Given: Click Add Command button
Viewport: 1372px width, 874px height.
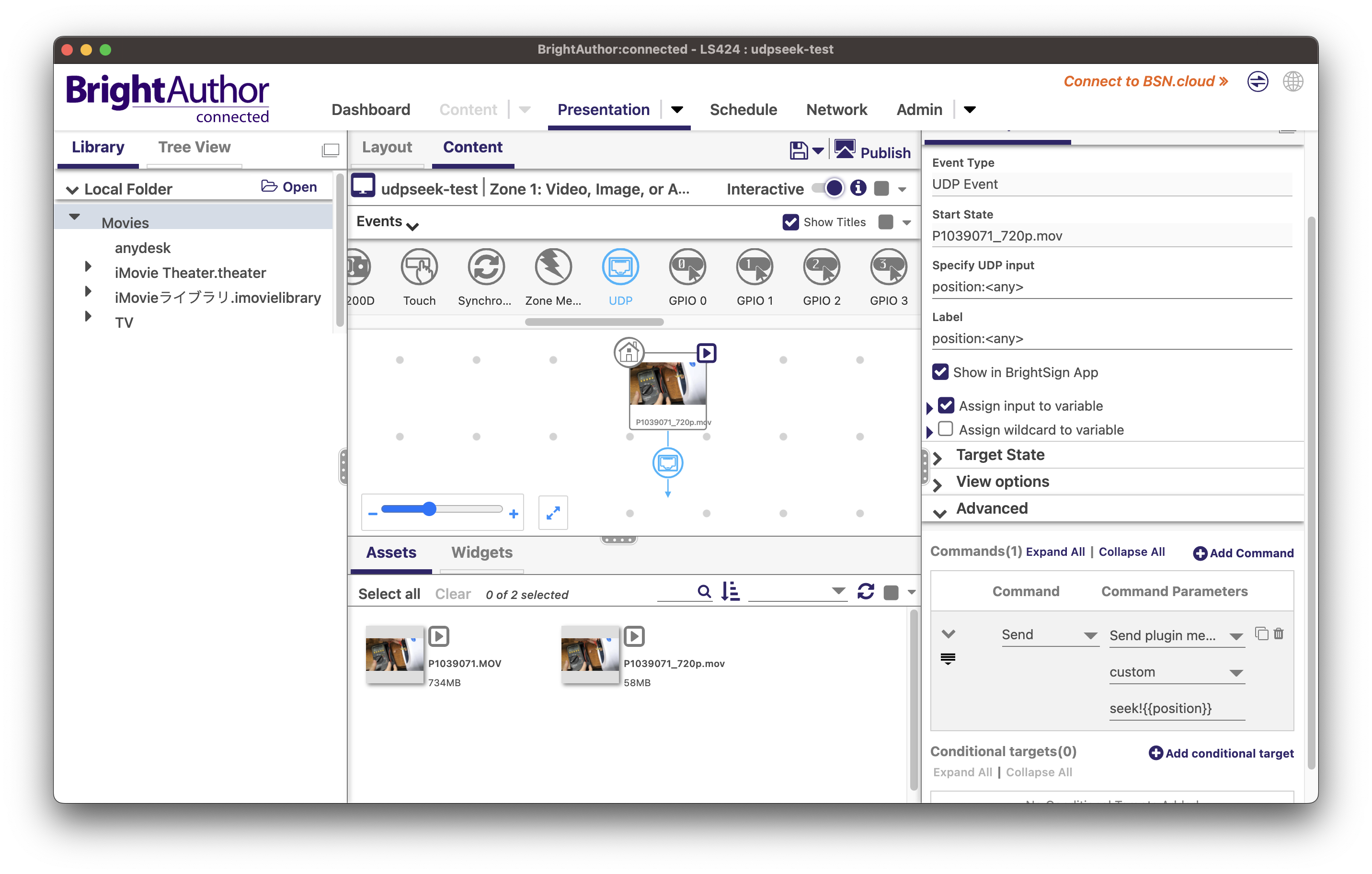Looking at the screenshot, I should [1243, 552].
